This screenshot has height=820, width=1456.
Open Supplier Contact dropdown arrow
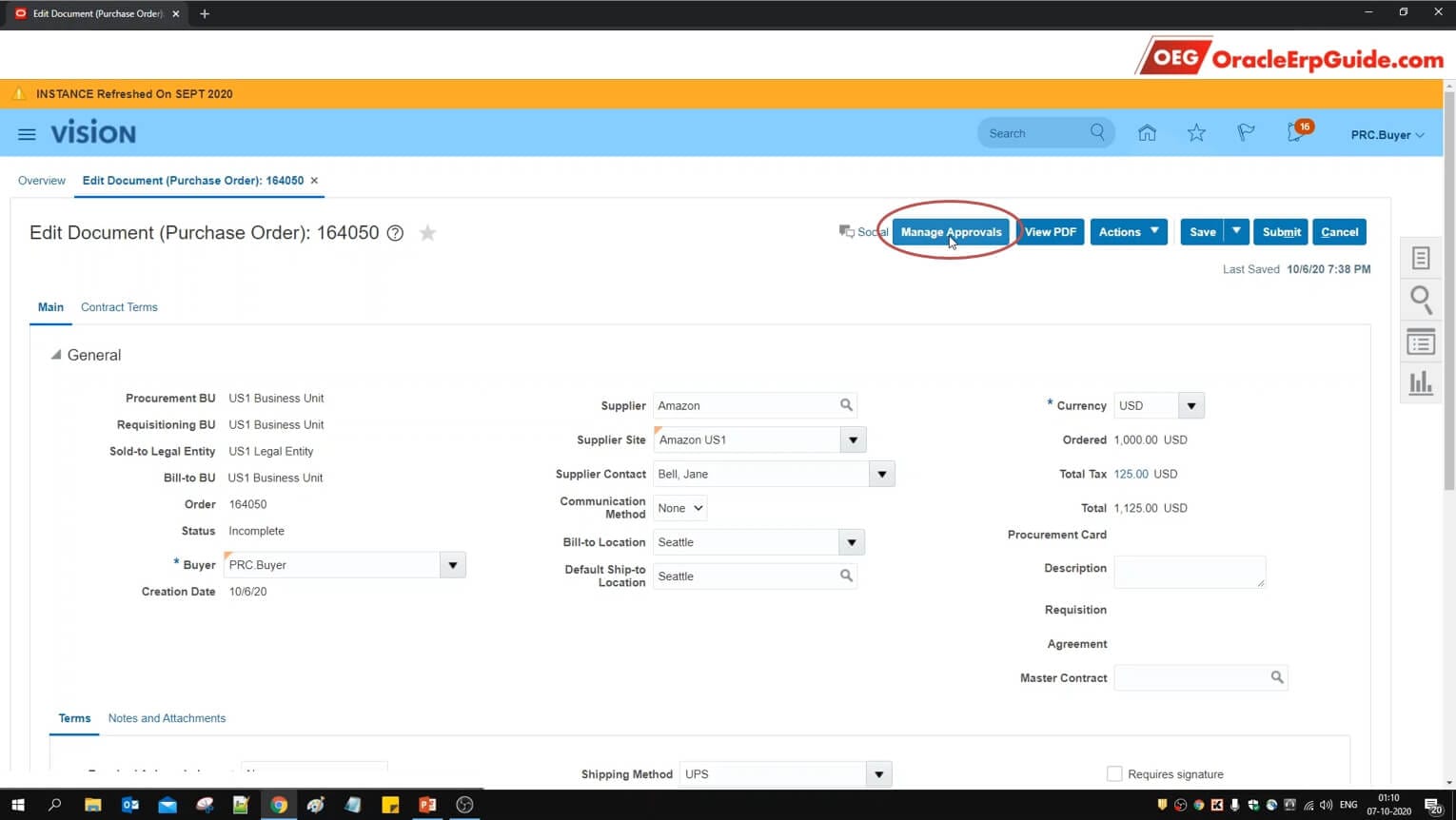(x=882, y=474)
